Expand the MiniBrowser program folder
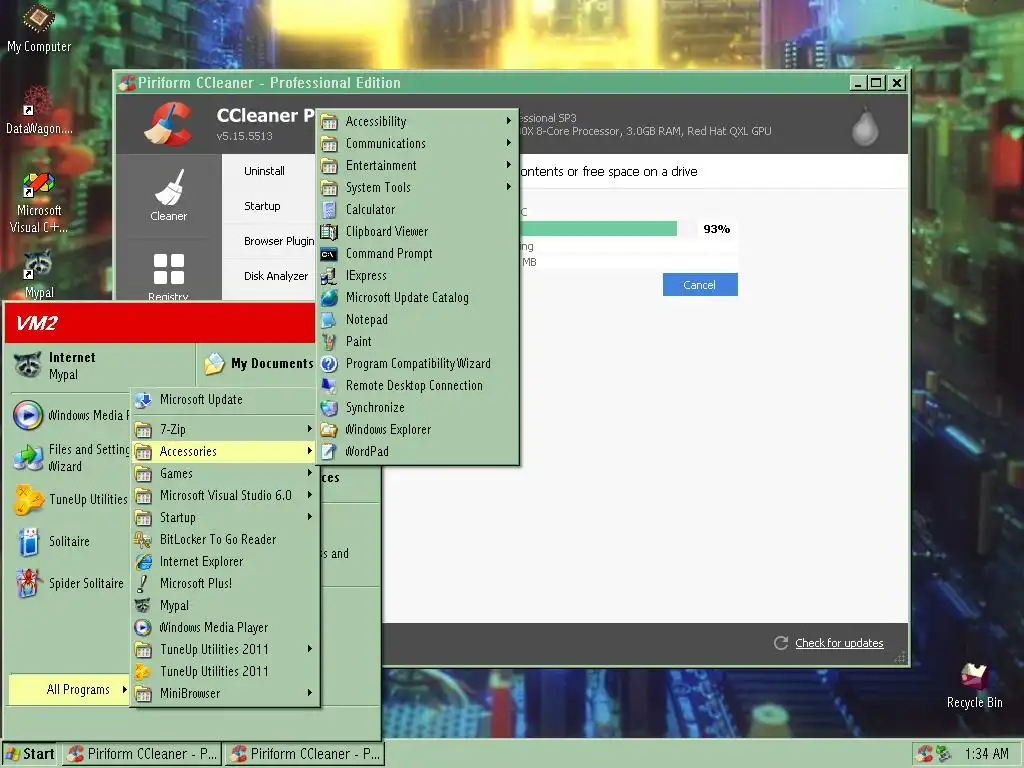Screen dimensions: 1024x768 click(224, 694)
